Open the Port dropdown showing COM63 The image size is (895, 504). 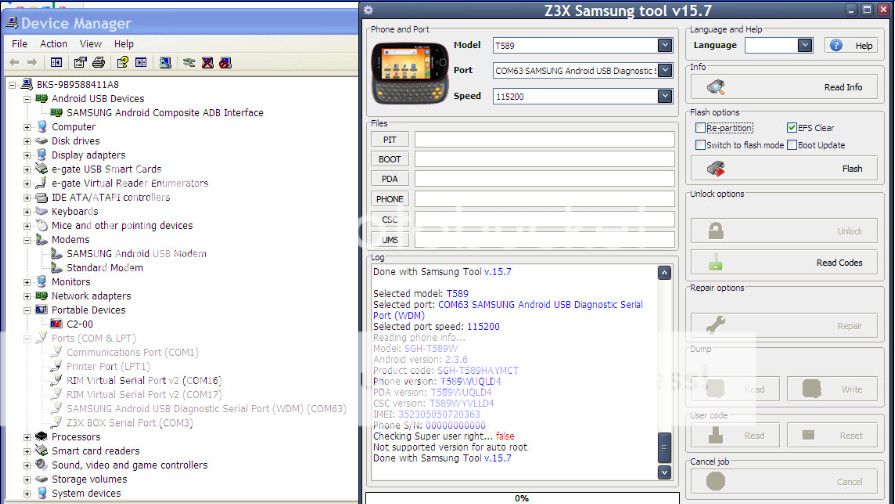pos(664,70)
